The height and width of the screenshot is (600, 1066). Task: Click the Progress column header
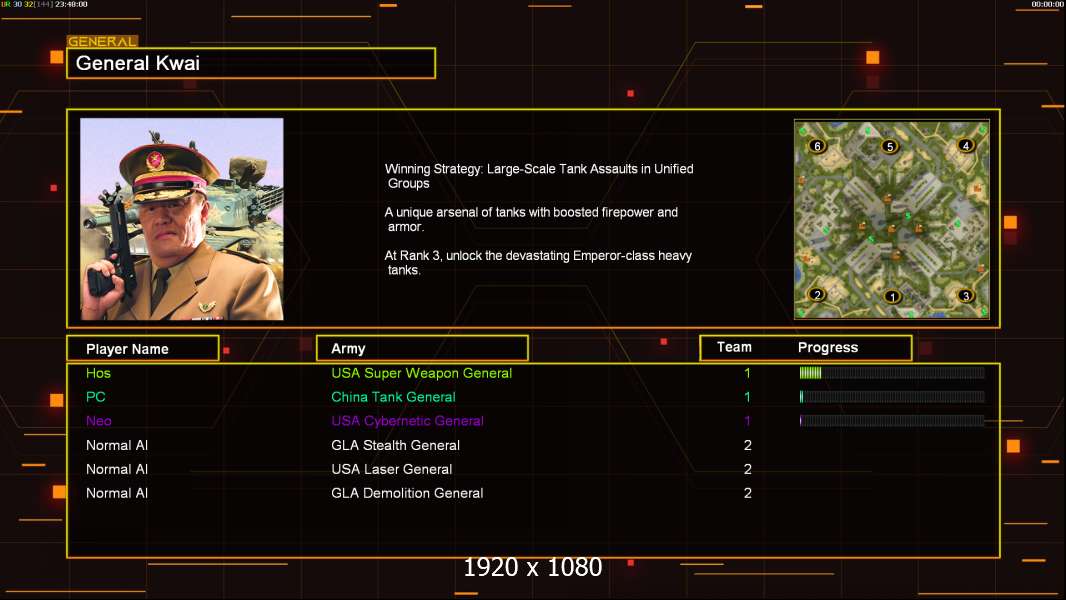click(x=827, y=347)
